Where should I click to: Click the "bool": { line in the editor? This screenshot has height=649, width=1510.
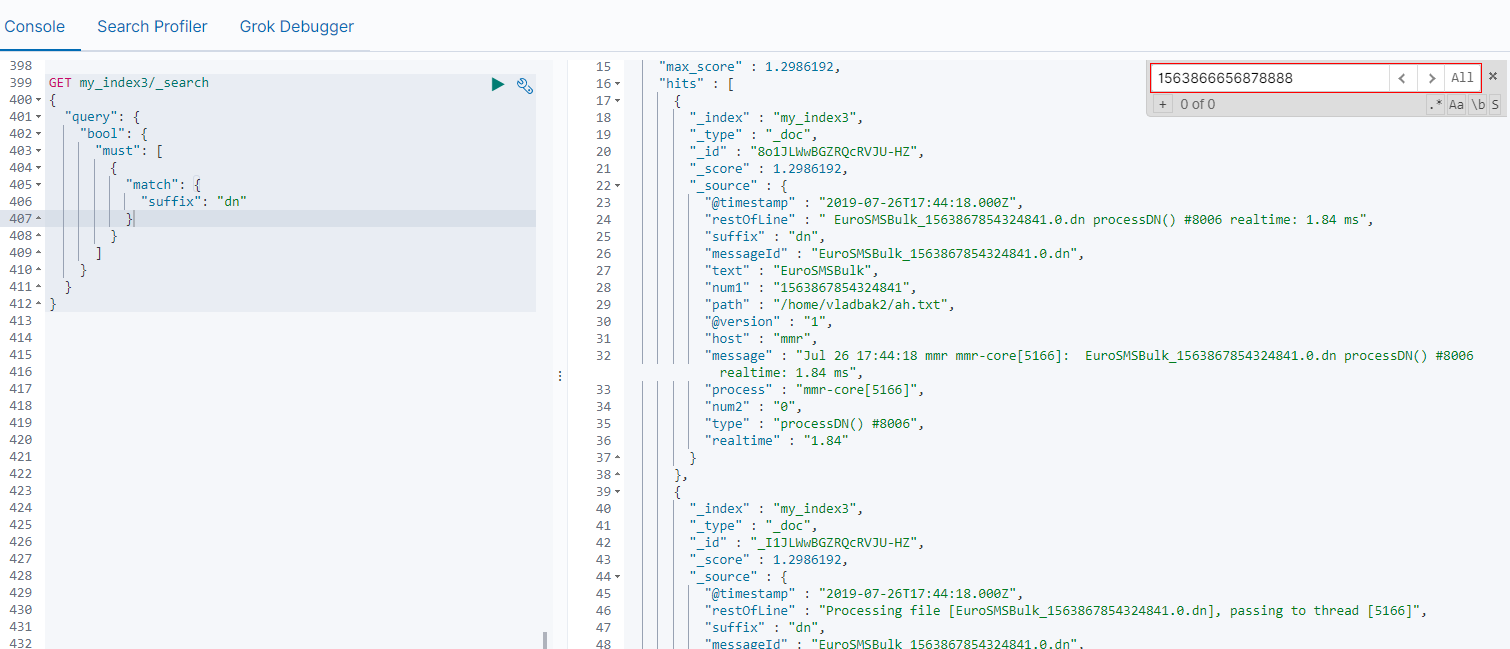pyautogui.click(x=114, y=134)
